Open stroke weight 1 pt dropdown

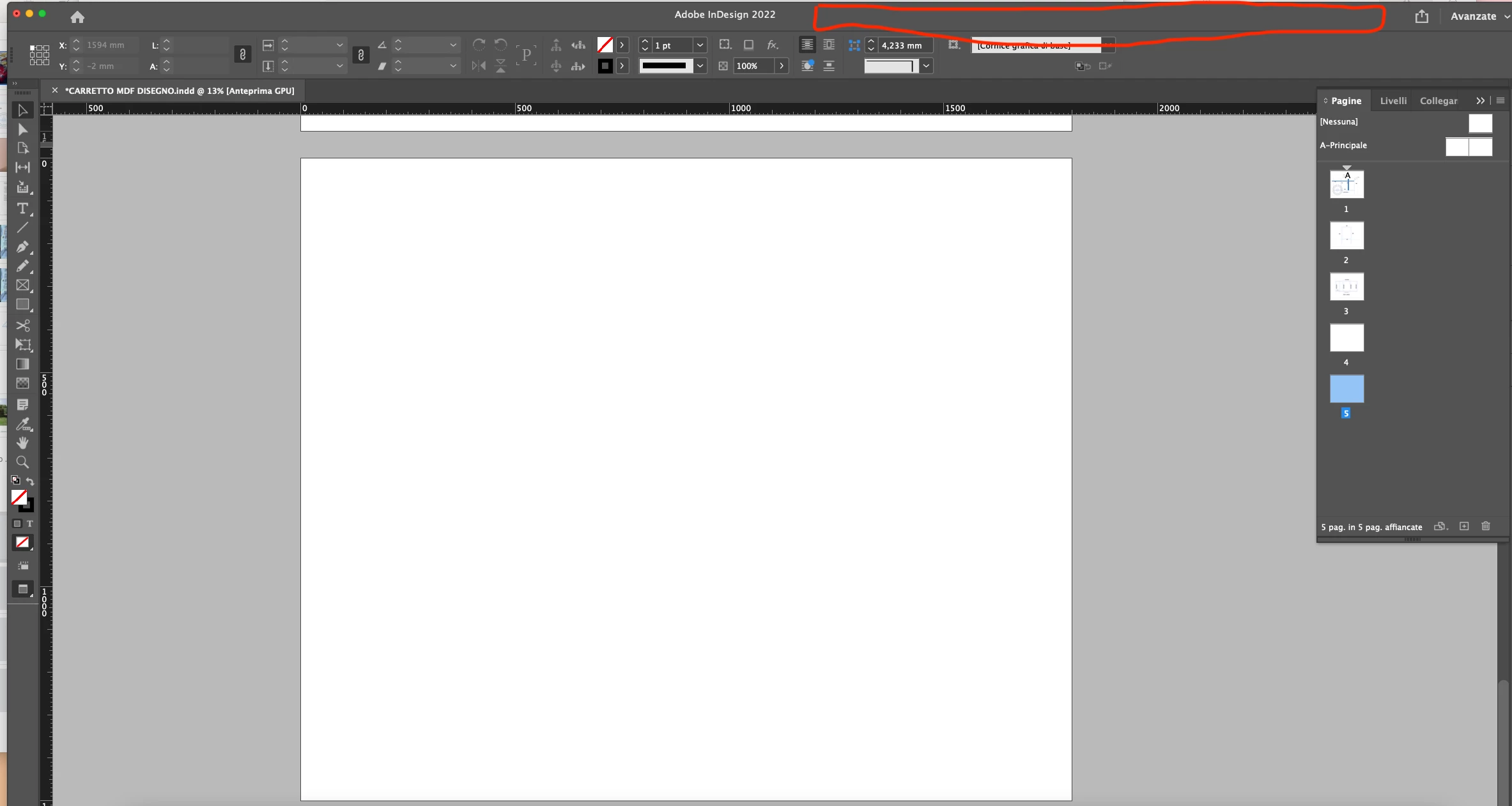click(x=700, y=45)
